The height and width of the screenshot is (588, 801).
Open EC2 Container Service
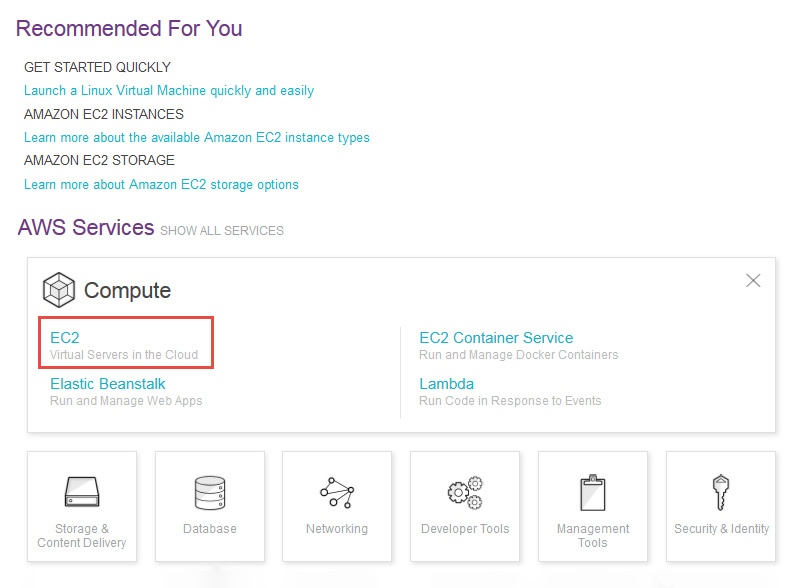pos(496,338)
